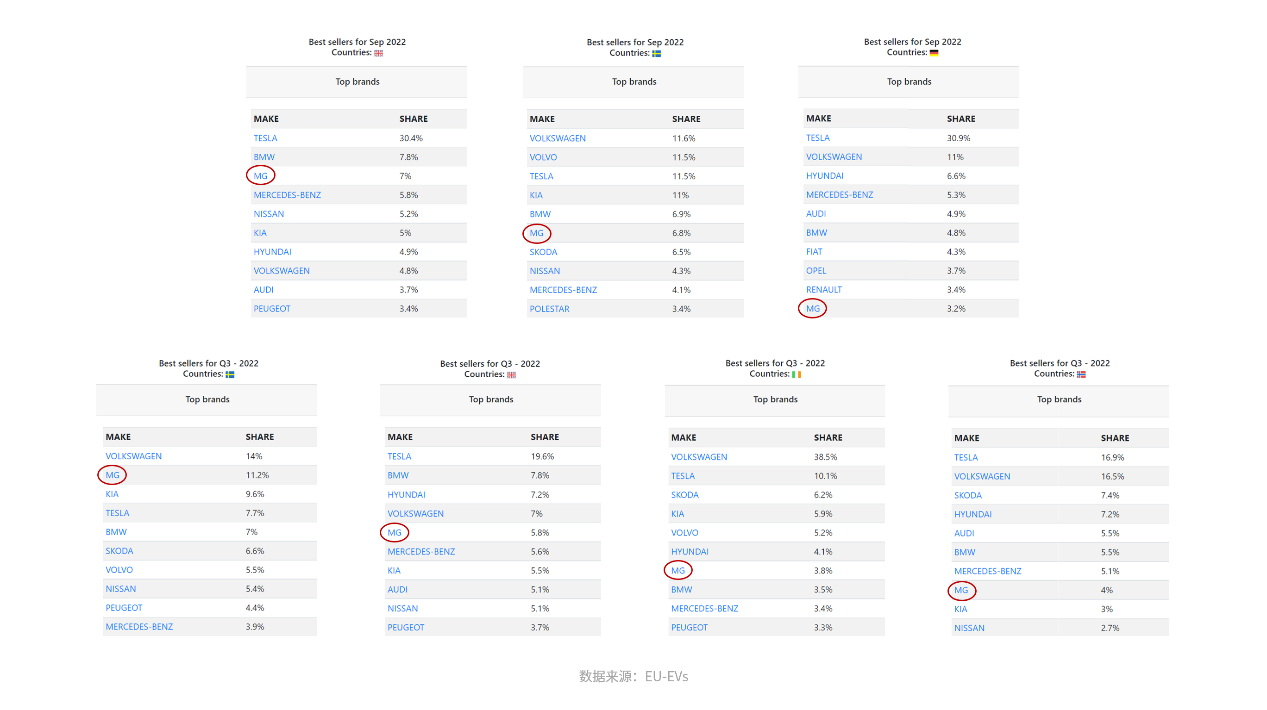Click SHARE column header in Norwegian Q3 table

pos(1115,438)
